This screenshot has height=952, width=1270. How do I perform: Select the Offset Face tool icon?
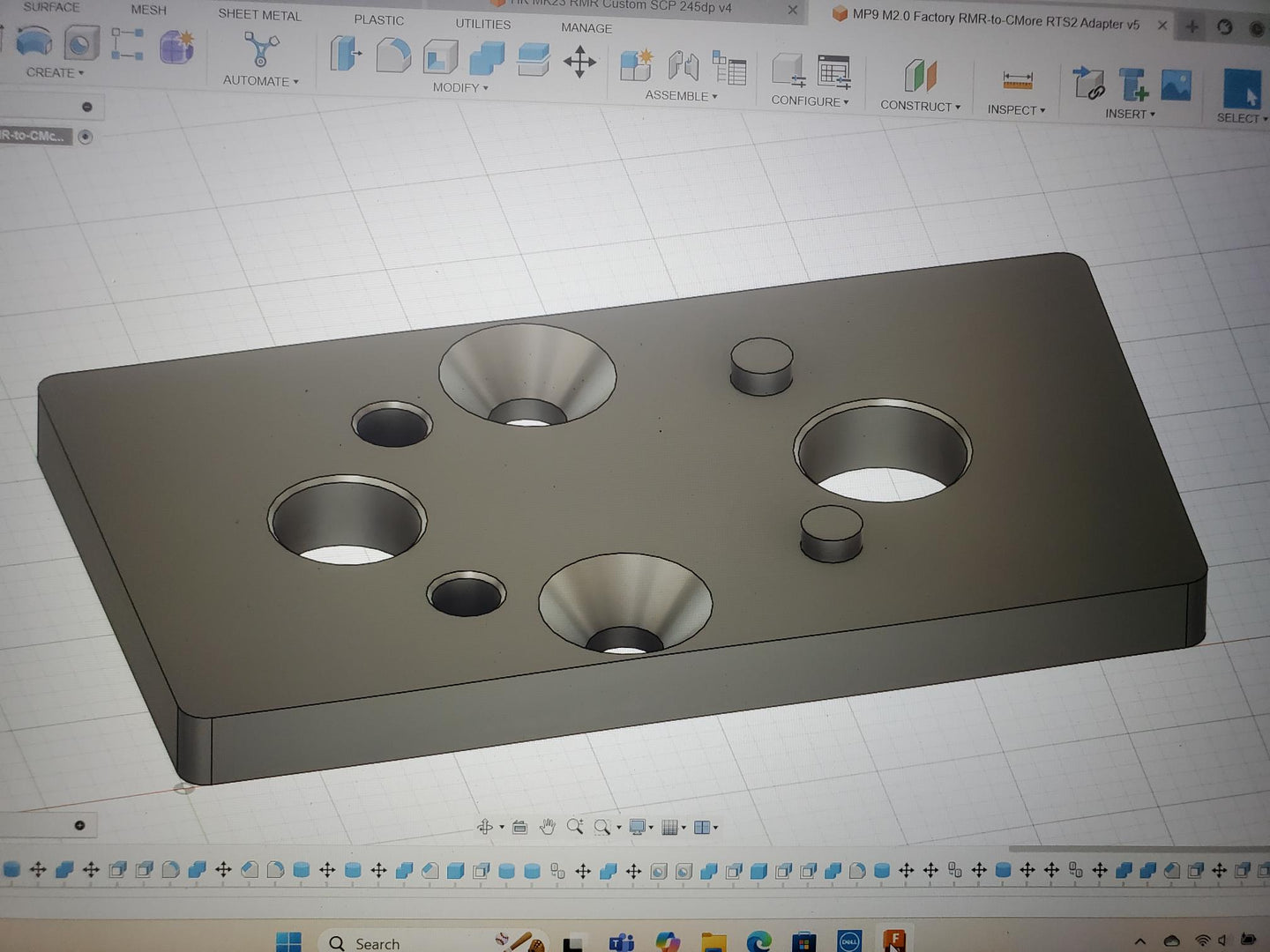(x=534, y=60)
